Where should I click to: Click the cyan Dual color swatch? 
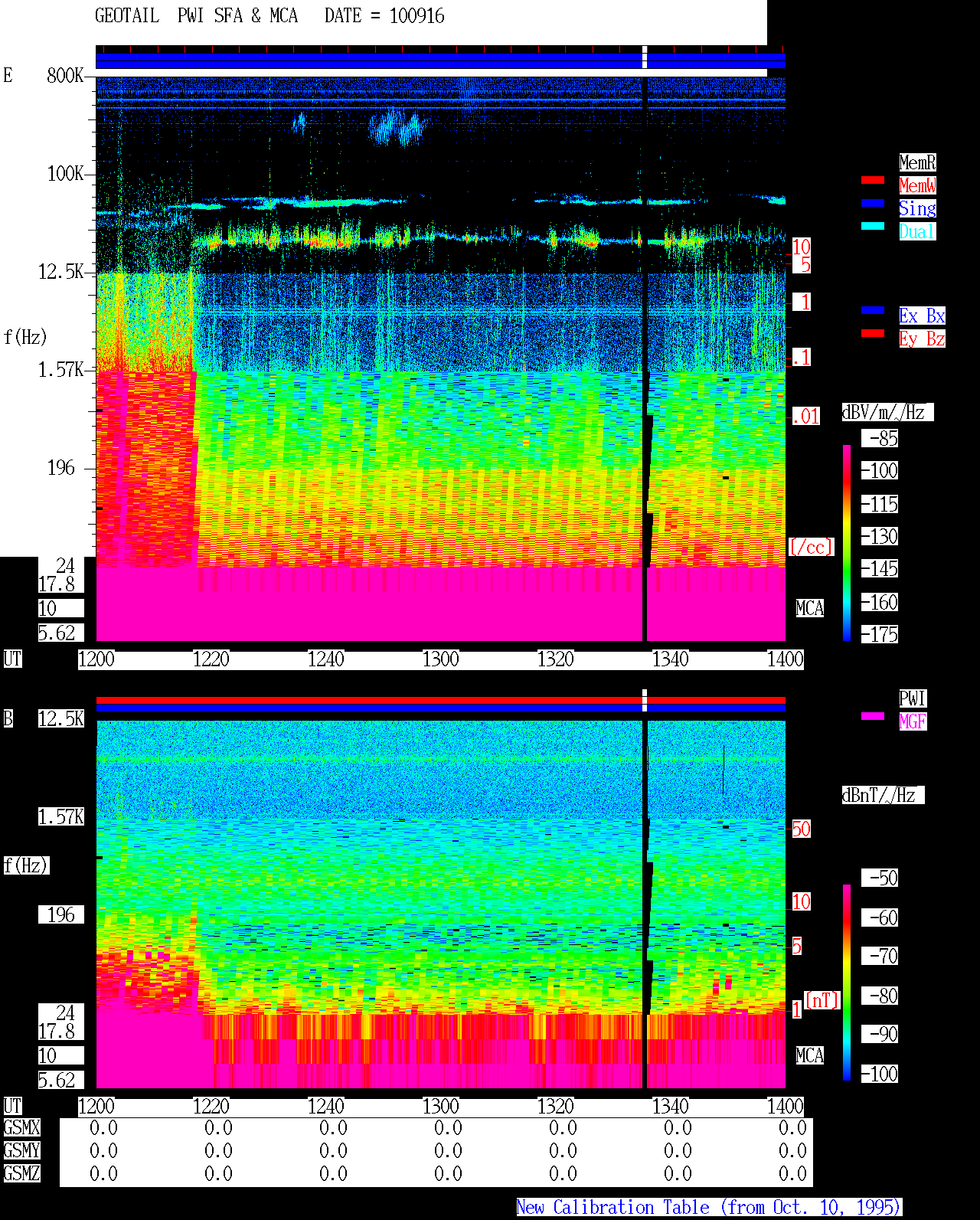pos(873,226)
